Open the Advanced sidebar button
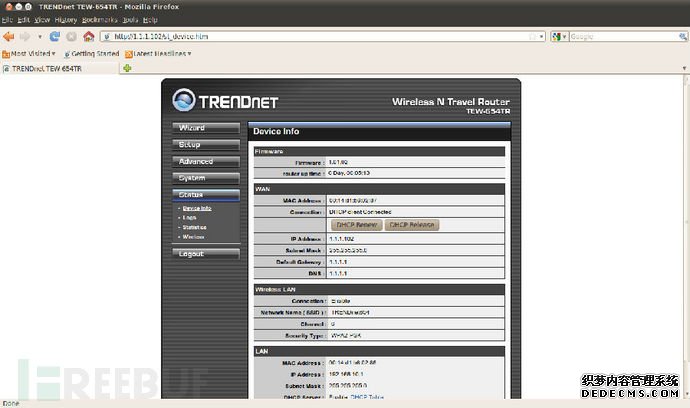Image resolution: width=690 pixels, height=408 pixels. [206, 162]
